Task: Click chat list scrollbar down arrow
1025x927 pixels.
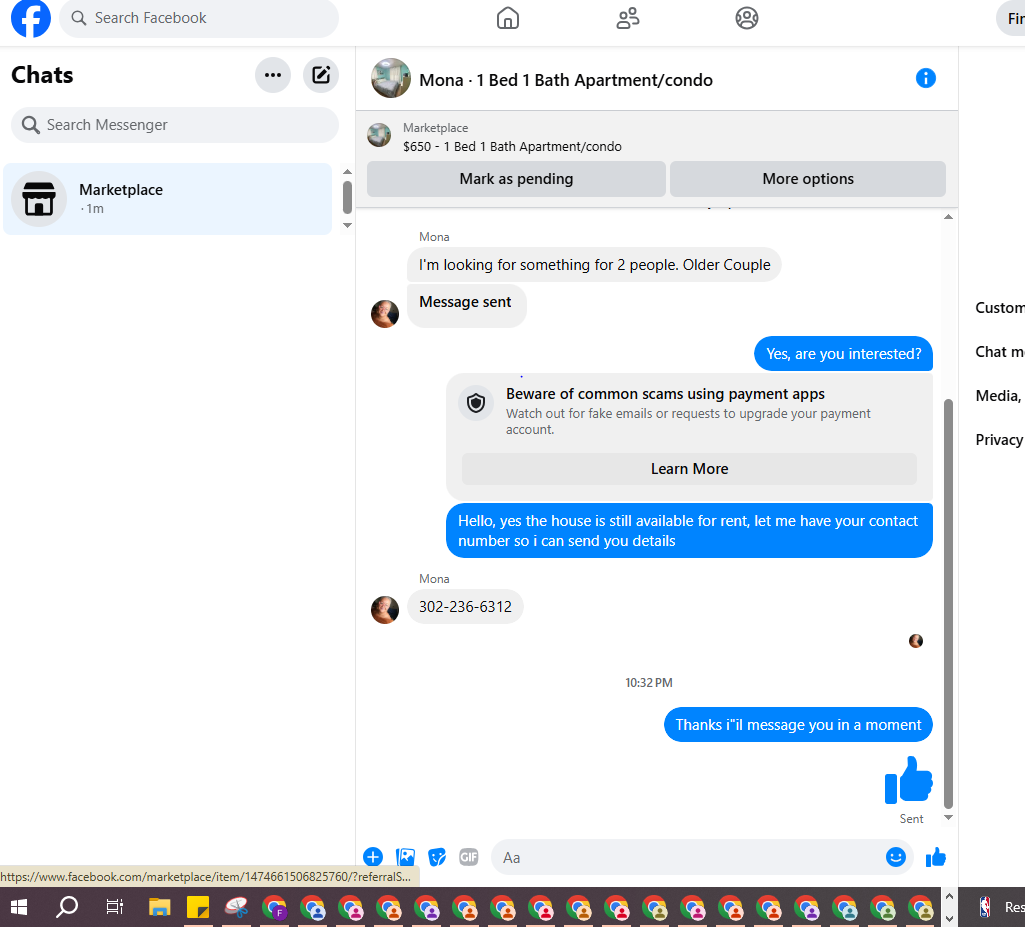Action: point(348,226)
